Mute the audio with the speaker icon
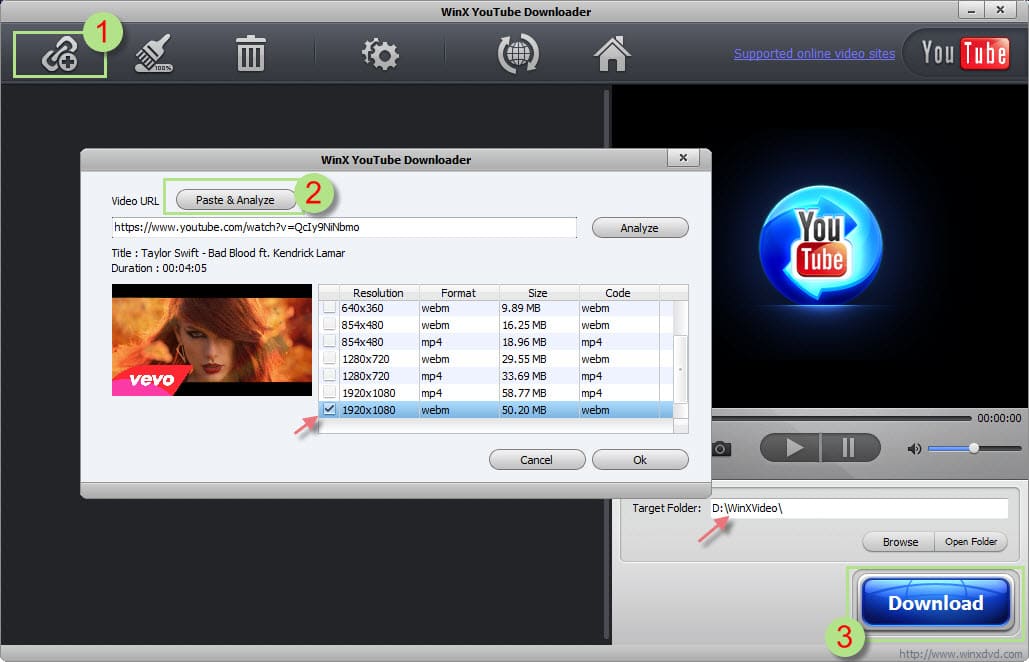 tap(914, 449)
